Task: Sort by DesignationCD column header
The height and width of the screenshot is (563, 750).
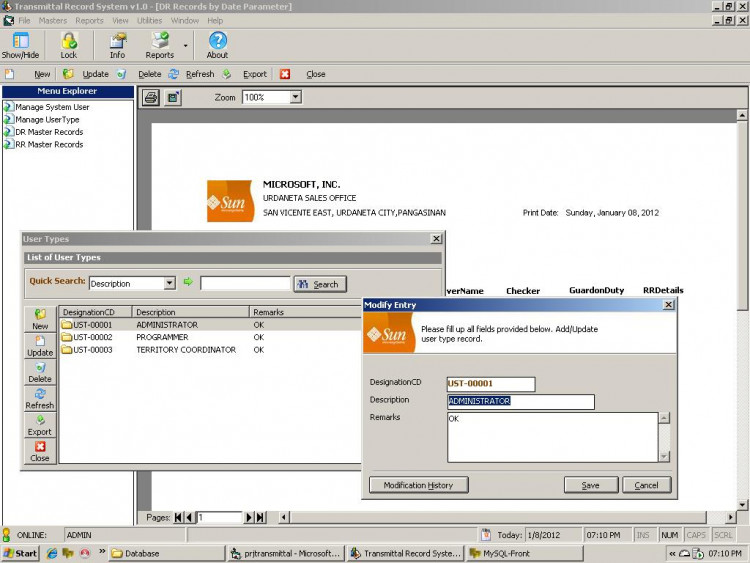Action: 95,312
